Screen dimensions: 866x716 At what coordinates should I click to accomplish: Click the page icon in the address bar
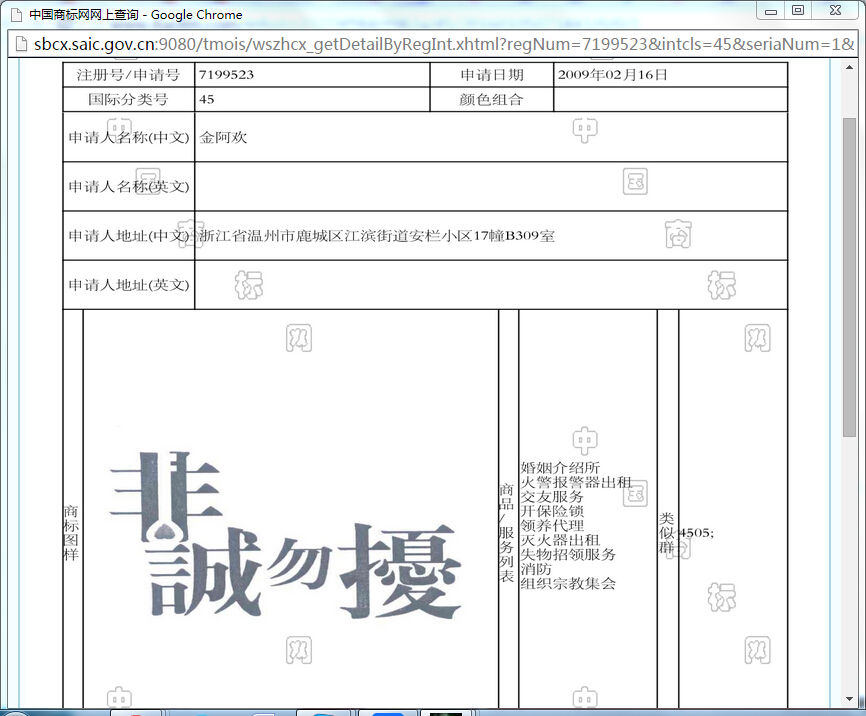21,44
